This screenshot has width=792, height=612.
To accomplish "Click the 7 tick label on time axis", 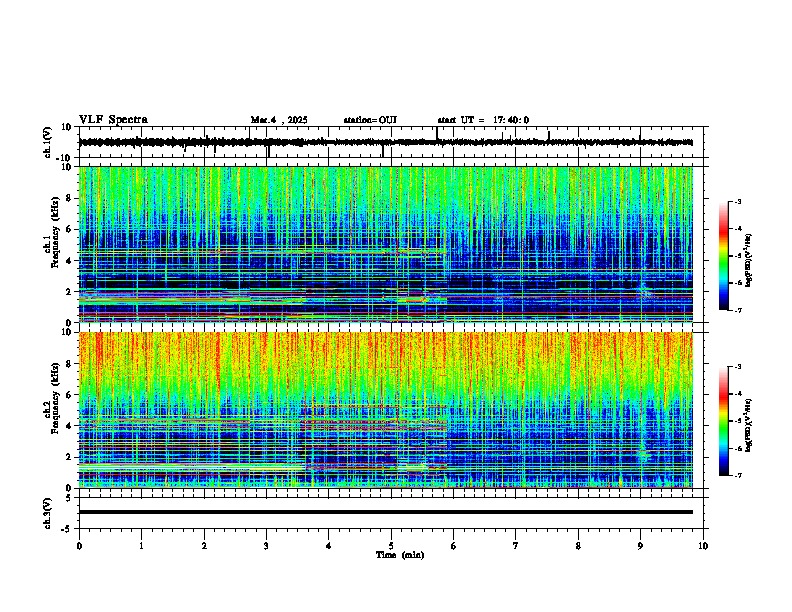I will (516, 546).
